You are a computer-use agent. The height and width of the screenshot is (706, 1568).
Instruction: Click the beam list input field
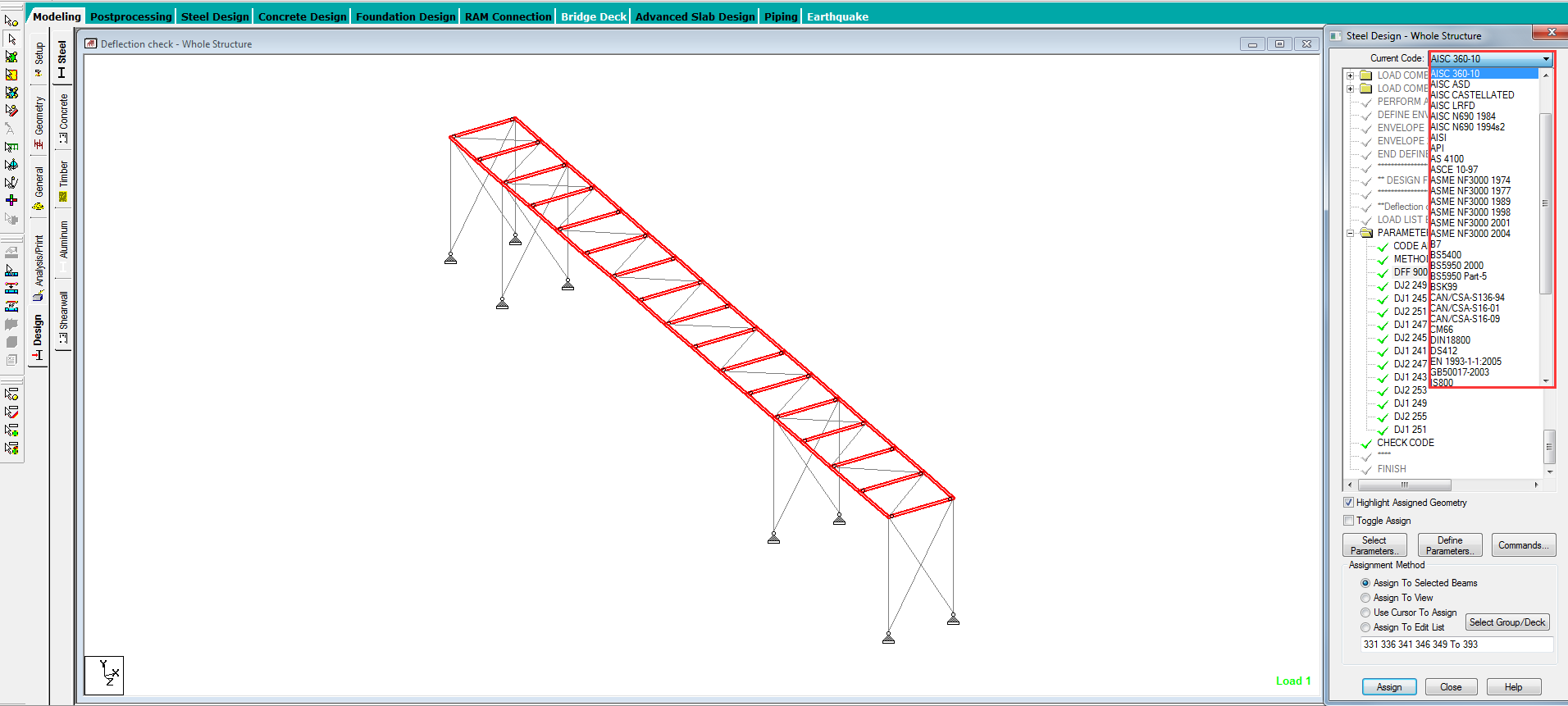click(x=1456, y=645)
